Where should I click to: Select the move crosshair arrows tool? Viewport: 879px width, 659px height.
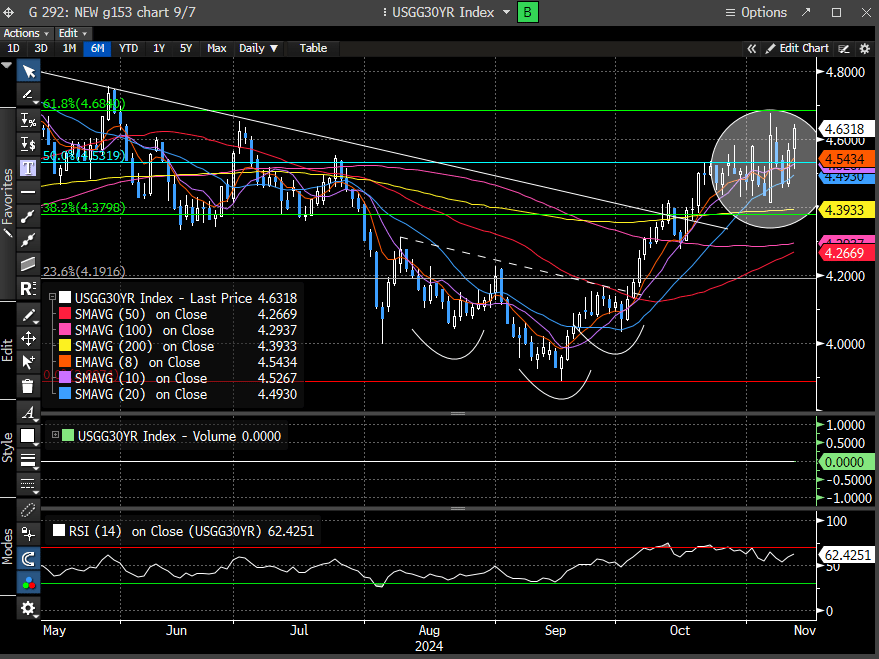point(28,338)
